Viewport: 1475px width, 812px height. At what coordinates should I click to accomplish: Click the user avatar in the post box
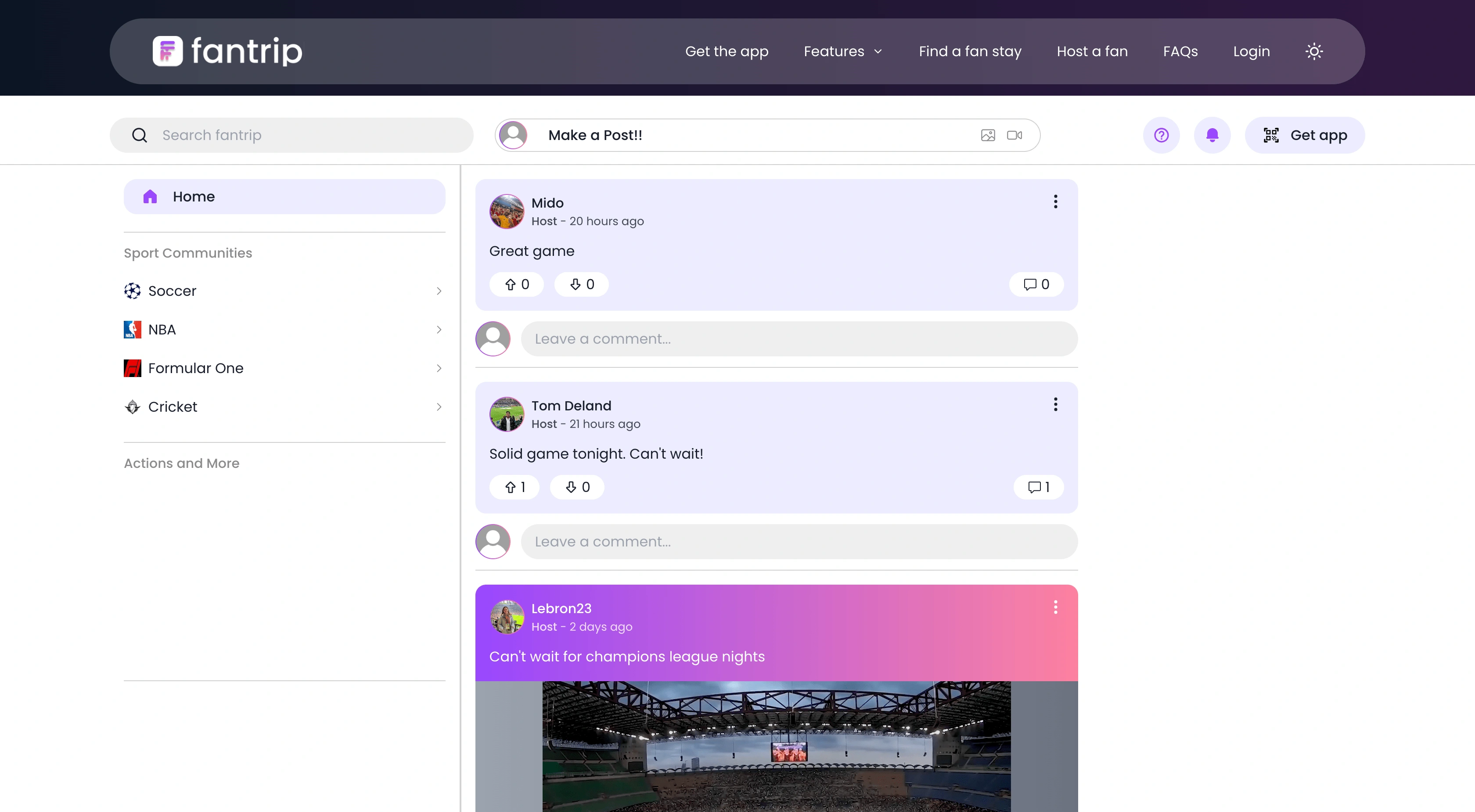coord(513,135)
